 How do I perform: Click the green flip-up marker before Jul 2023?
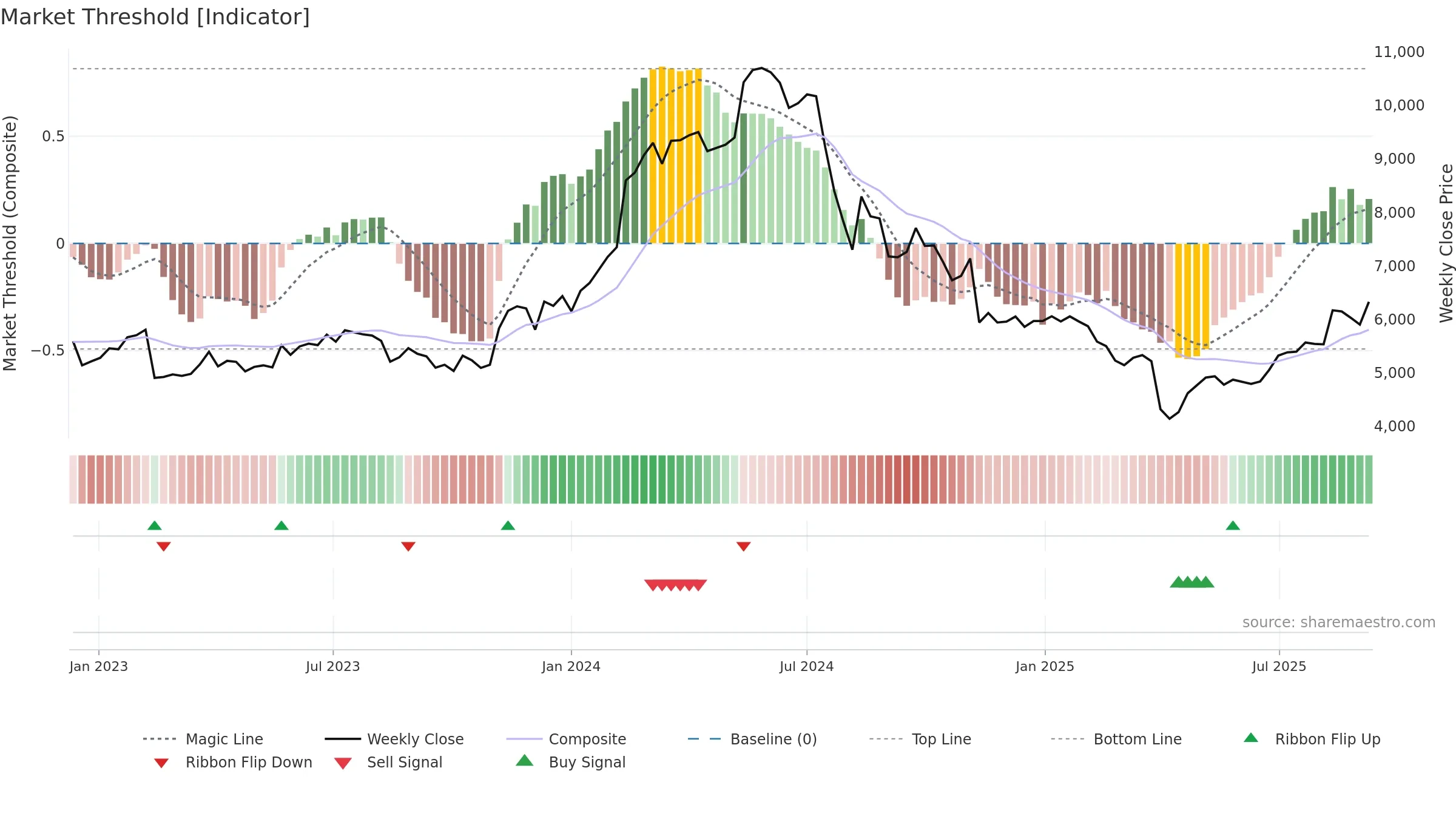(x=281, y=525)
